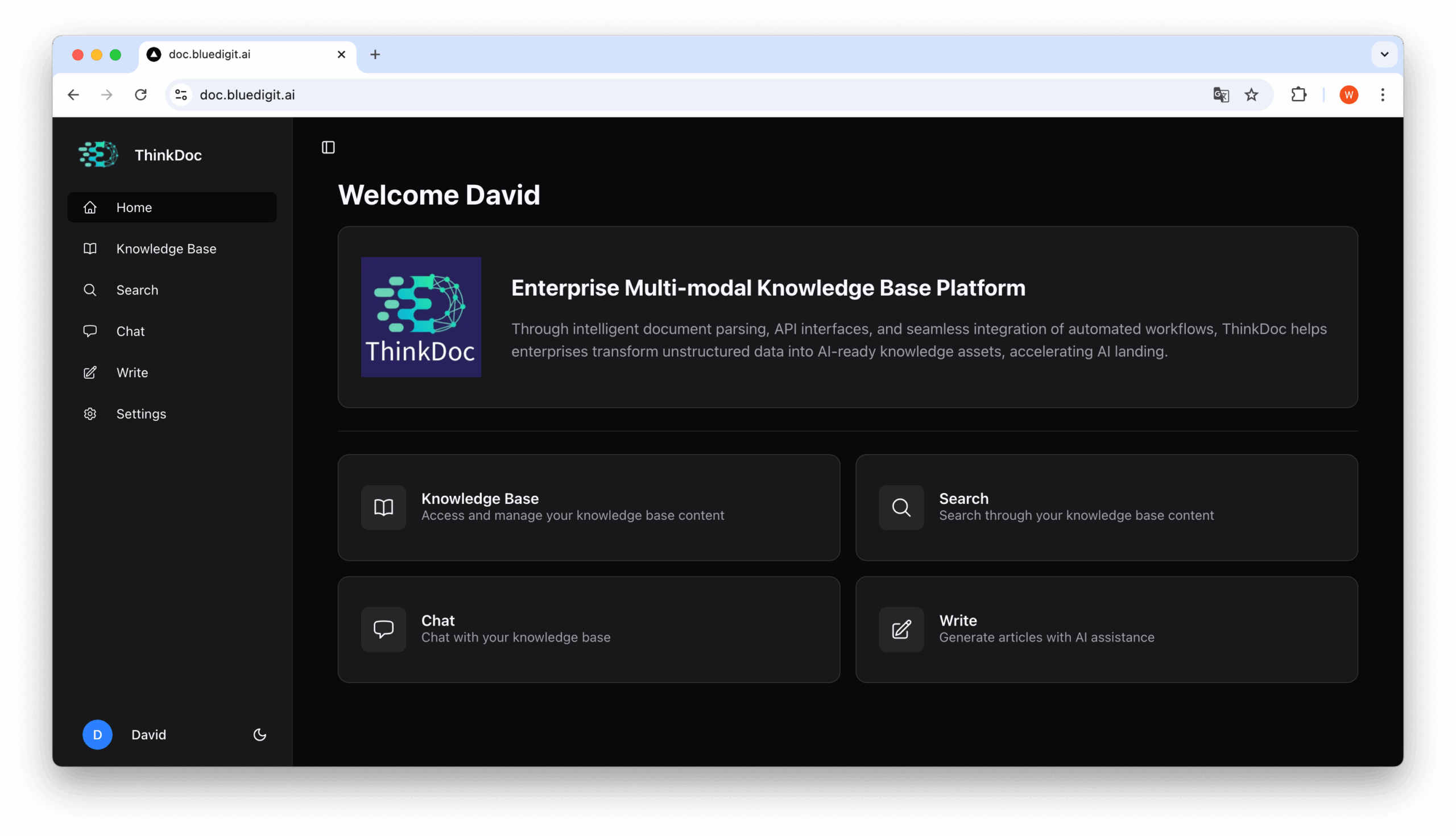Open the Knowledge Base card title
Image resolution: width=1456 pixels, height=836 pixels.
(x=480, y=498)
